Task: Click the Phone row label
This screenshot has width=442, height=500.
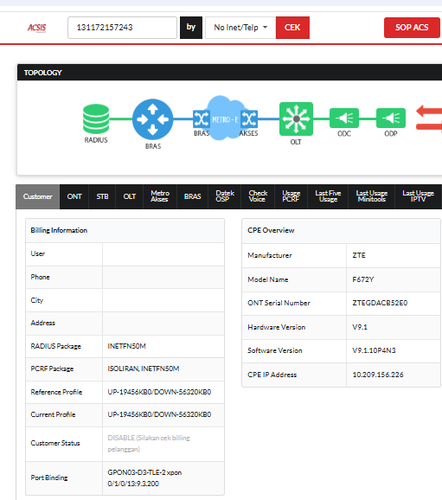Action: point(40,277)
